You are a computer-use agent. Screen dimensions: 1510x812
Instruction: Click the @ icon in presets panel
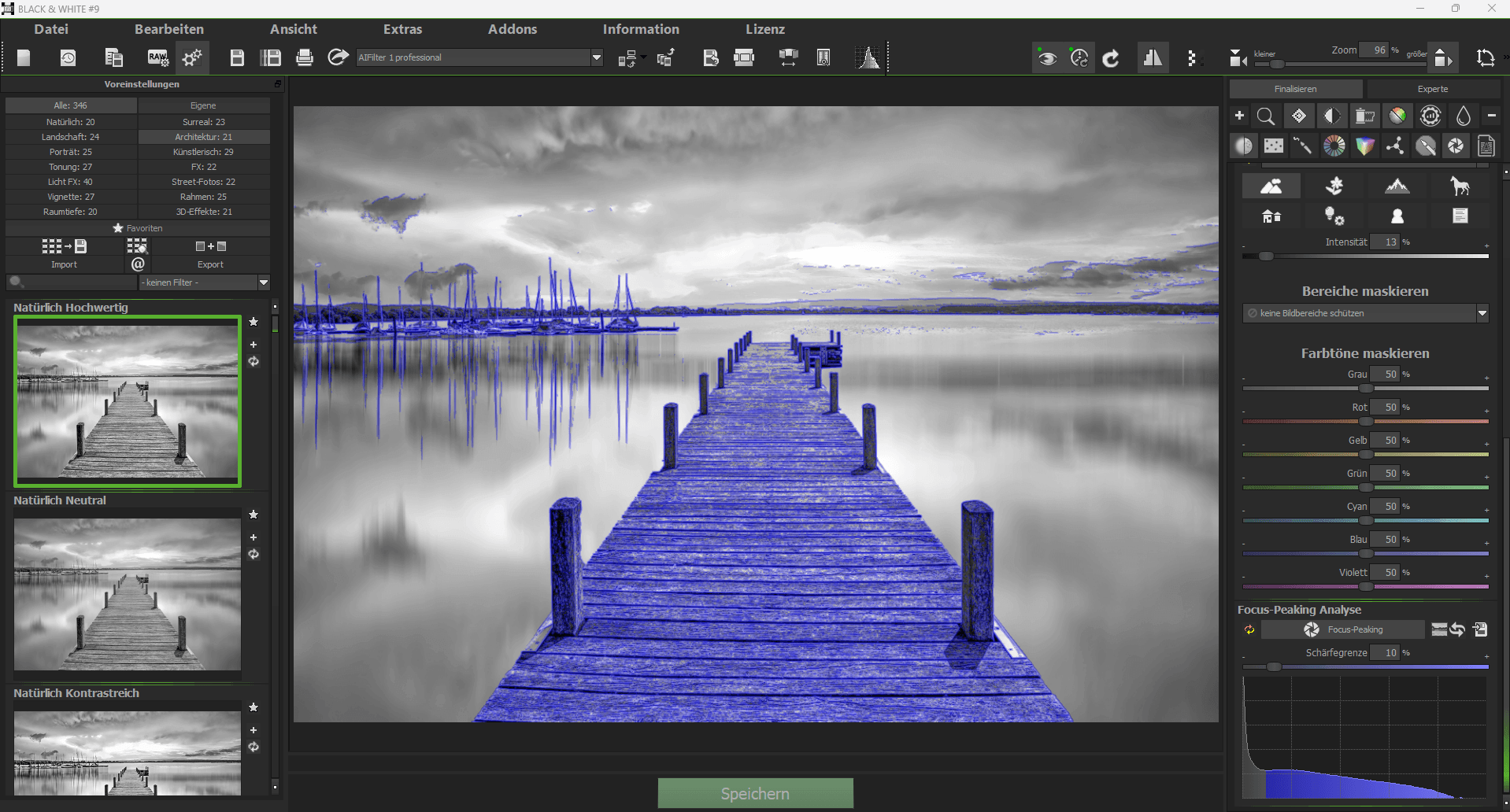[138, 264]
